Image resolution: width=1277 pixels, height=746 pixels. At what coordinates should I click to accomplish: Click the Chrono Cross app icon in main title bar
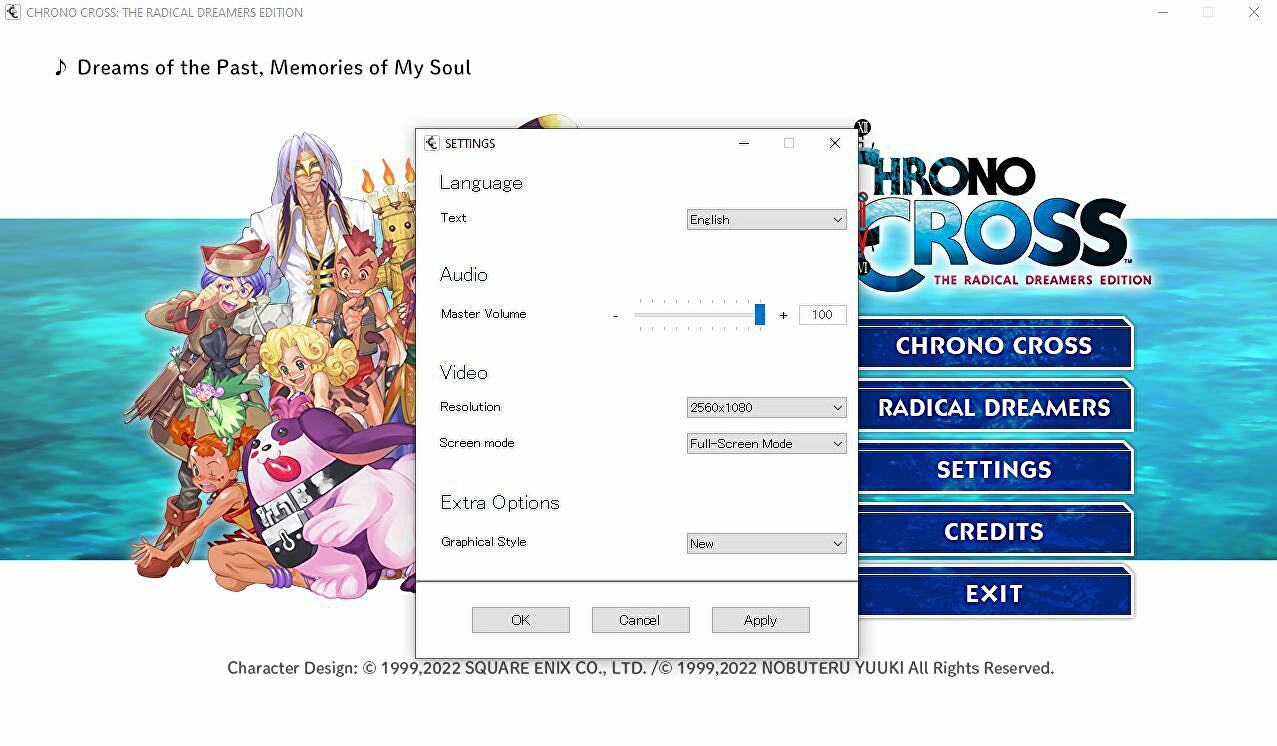[x=13, y=12]
